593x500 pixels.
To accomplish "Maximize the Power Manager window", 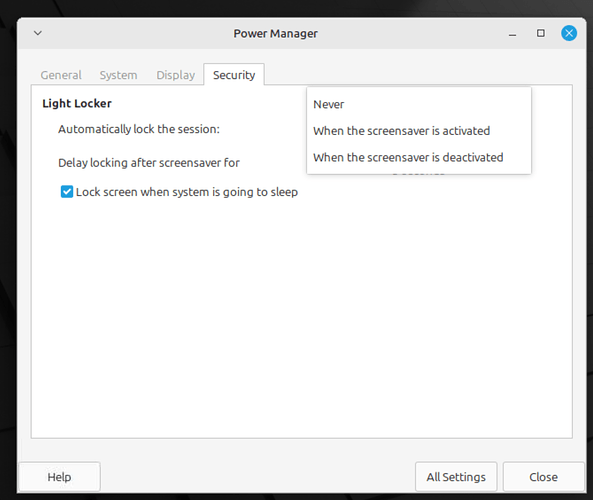I will [541, 33].
